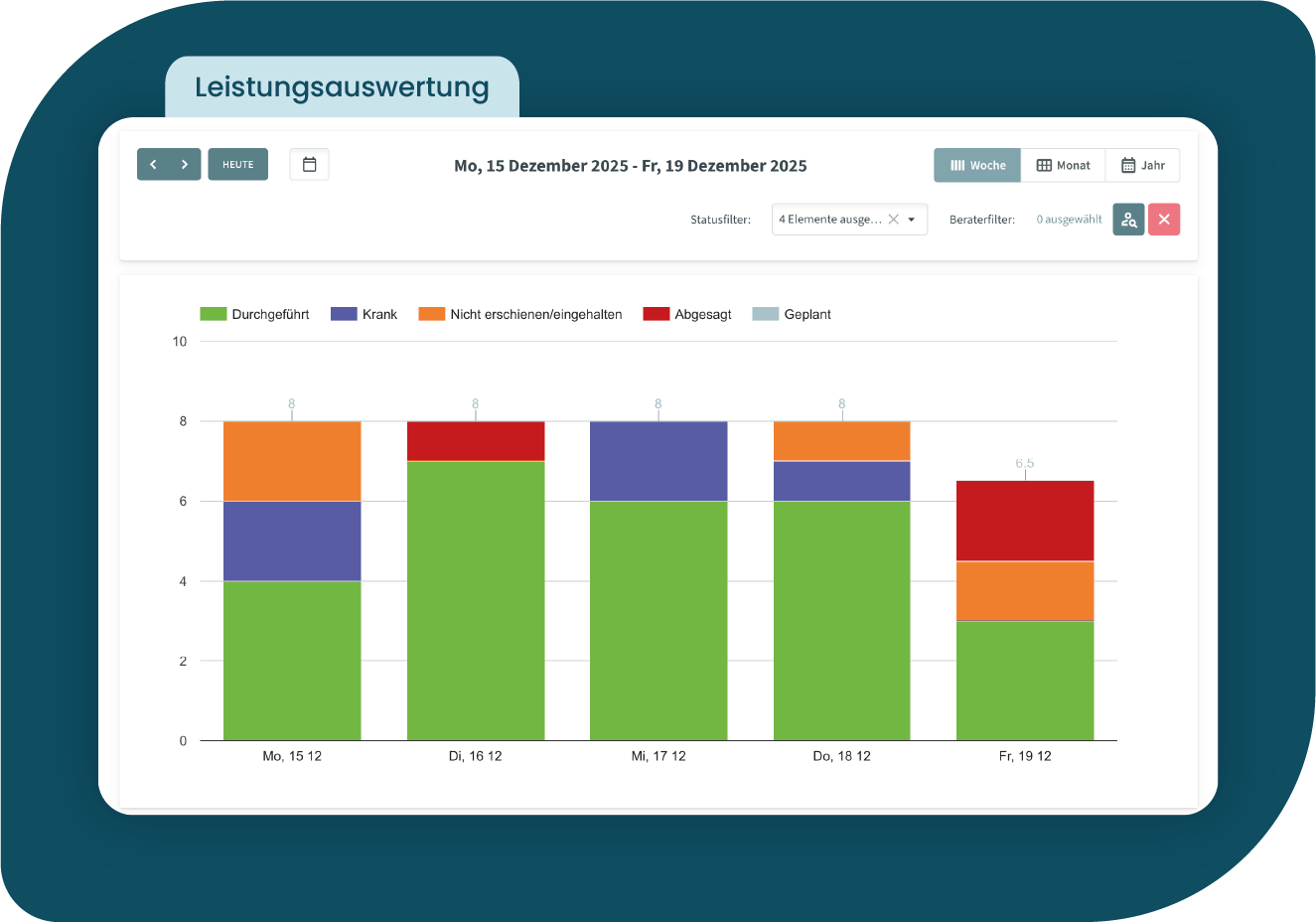
Task: Click the calendar icon in Jahr tab
Action: click(x=1128, y=166)
